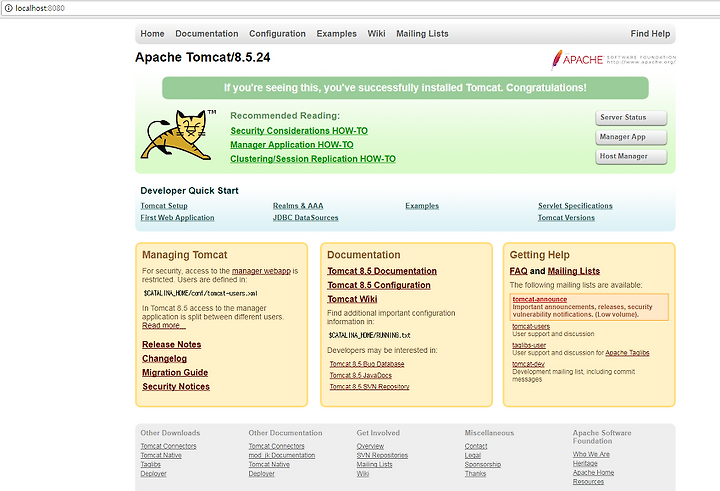The width and height of the screenshot is (720, 491).
Task: Open the JDBC DataSources link
Action: pos(305,218)
